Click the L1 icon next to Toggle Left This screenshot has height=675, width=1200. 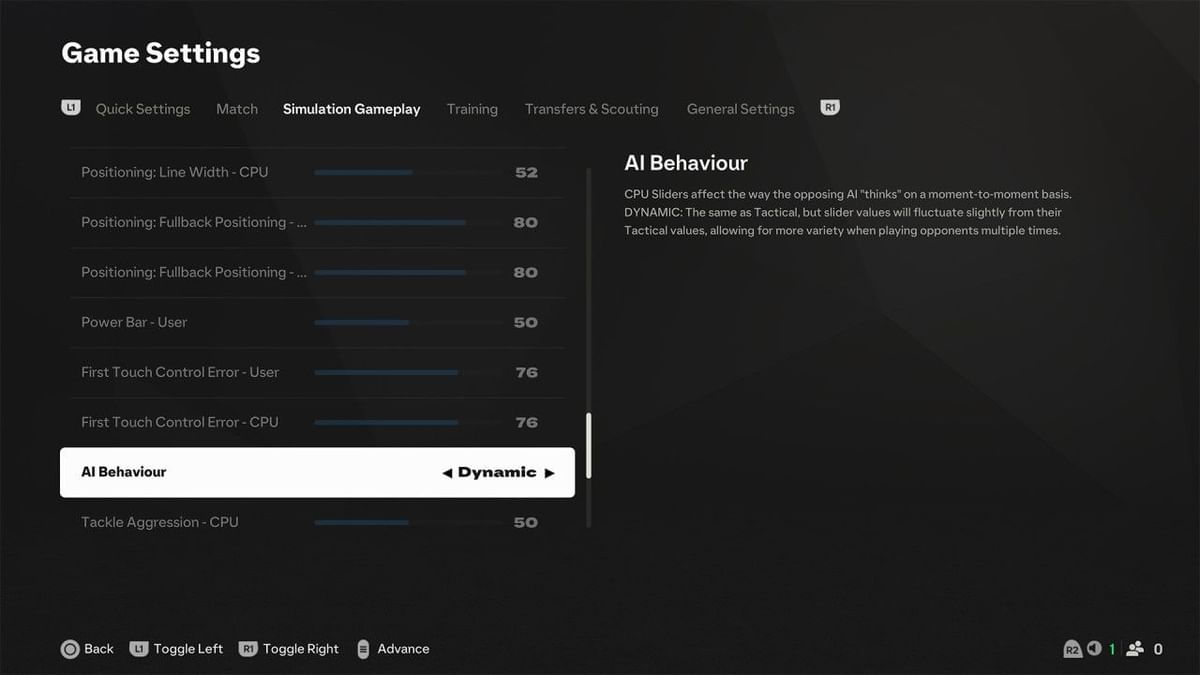[x=138, y=648]
